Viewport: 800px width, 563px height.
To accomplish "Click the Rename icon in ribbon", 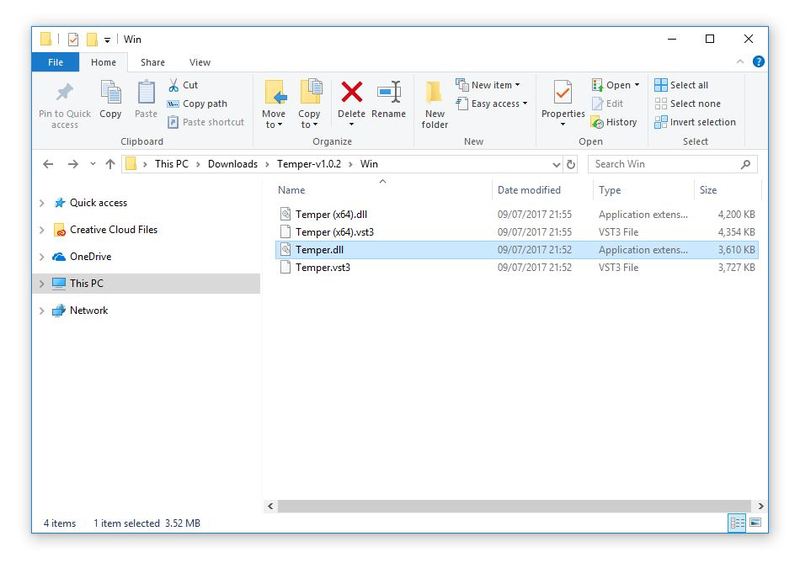I will click(389, 94).
